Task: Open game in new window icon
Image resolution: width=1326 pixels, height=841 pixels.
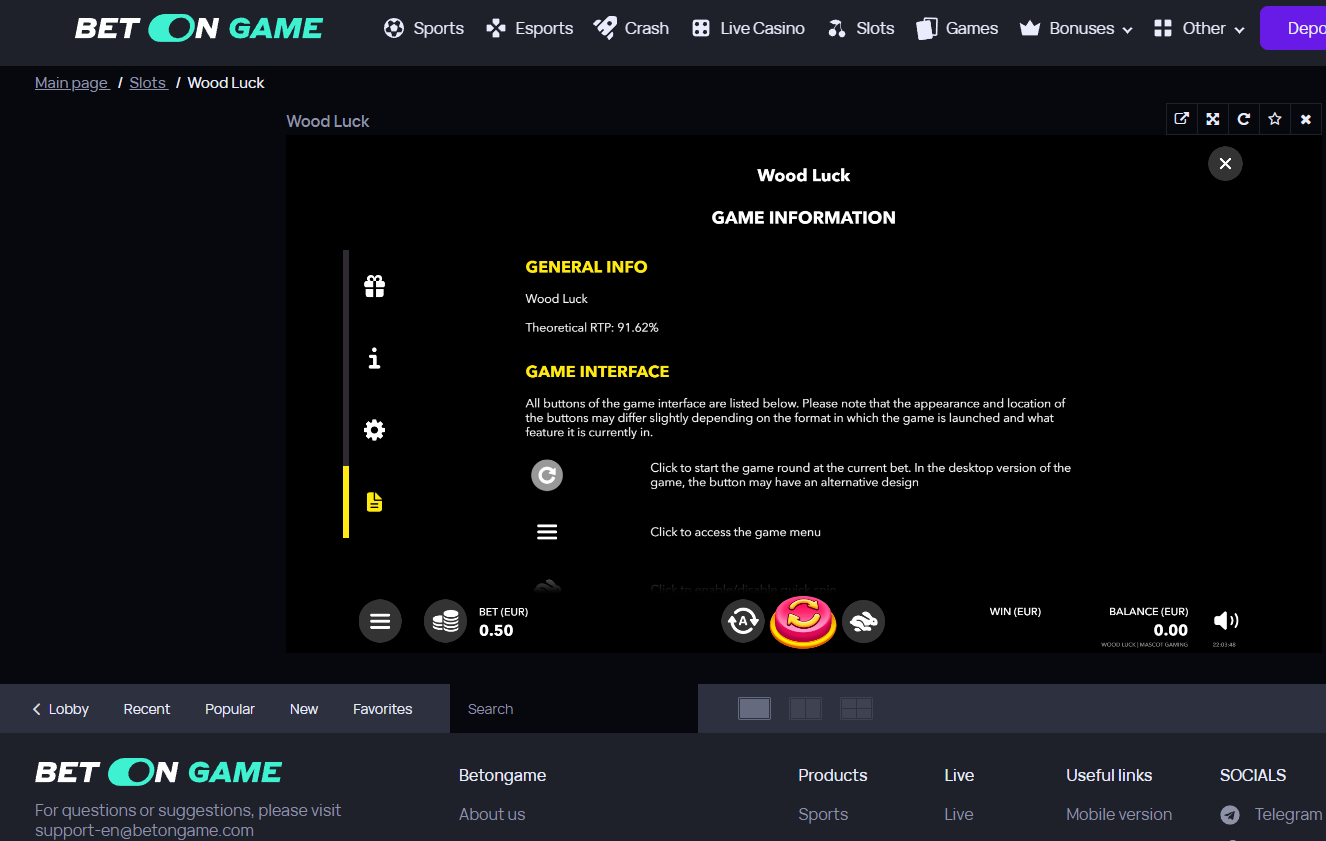Action: pos(1181,119)
